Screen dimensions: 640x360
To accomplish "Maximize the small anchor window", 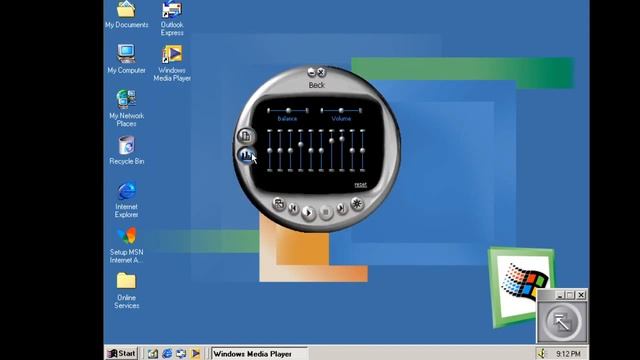I will click(570, 295).
